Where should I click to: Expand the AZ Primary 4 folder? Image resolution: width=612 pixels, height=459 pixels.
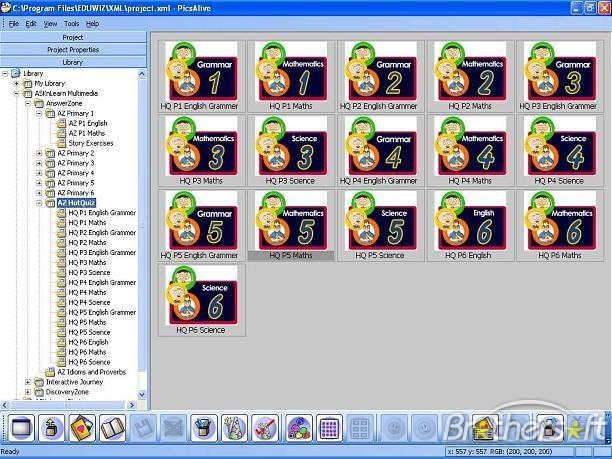point(39,173)
